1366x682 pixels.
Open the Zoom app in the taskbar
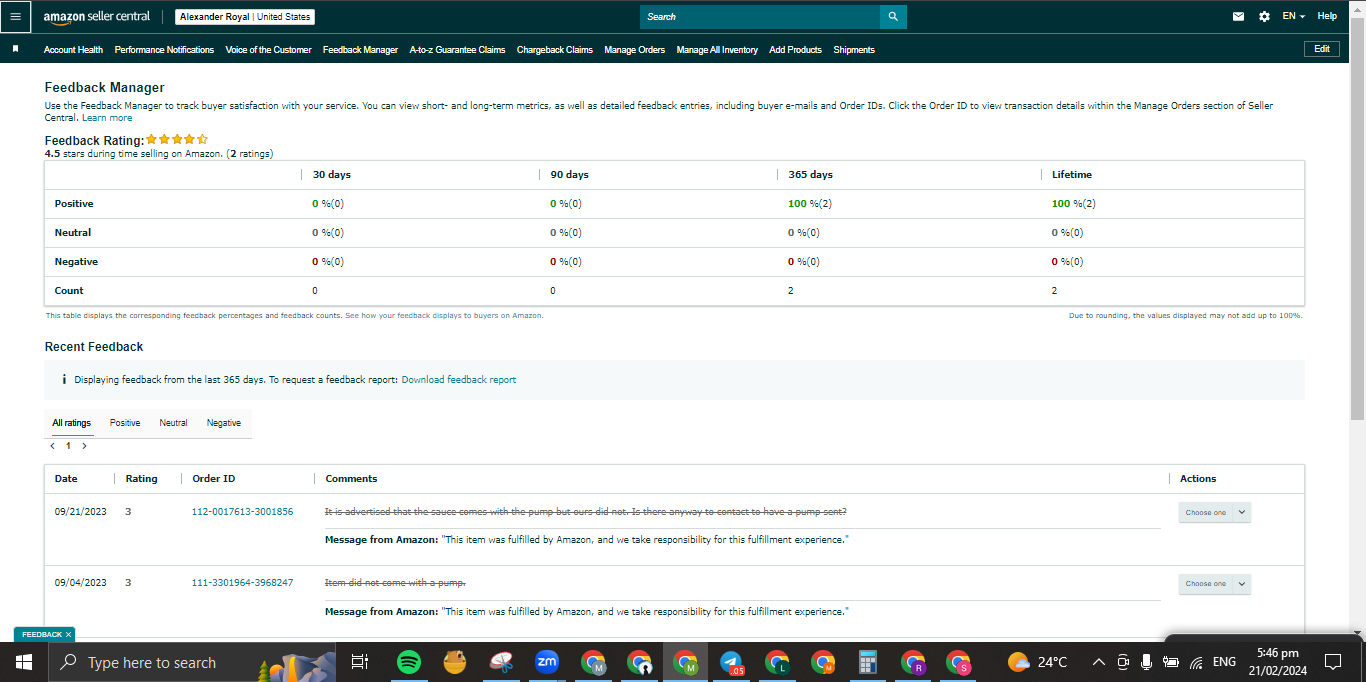click(x=547, y=662)
